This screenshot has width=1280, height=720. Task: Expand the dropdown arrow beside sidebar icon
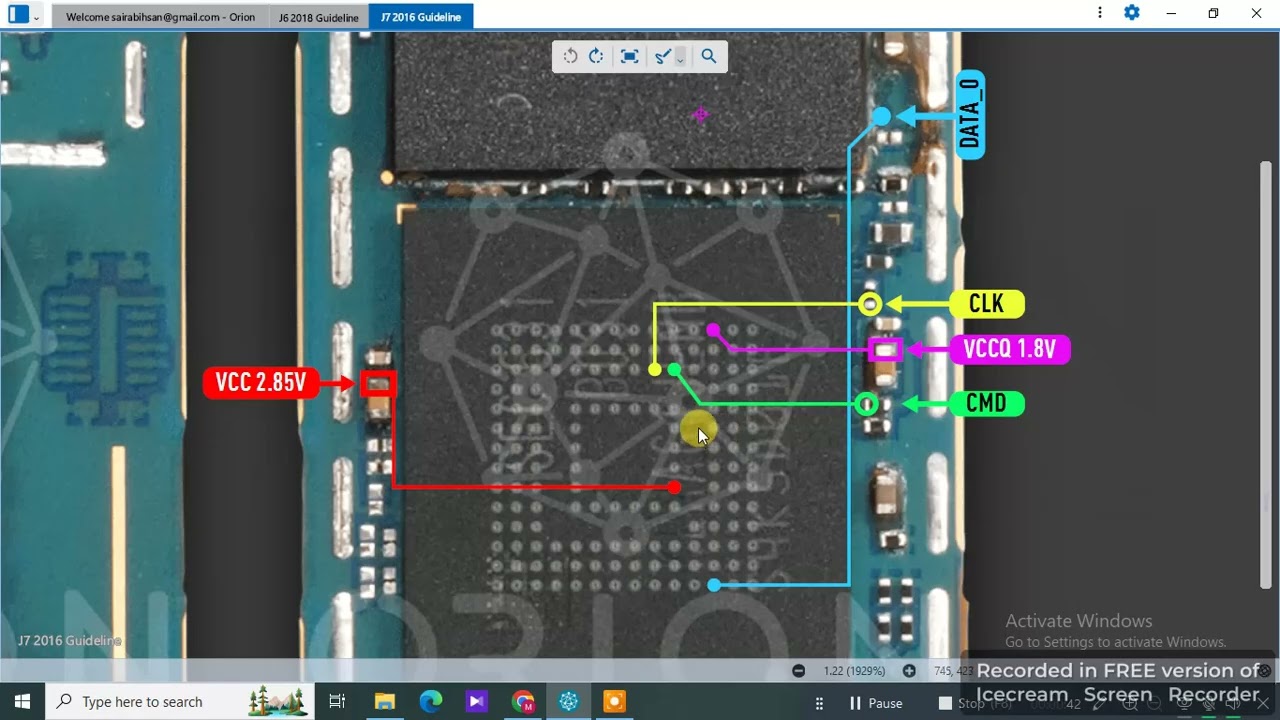[x=37, y=17]
